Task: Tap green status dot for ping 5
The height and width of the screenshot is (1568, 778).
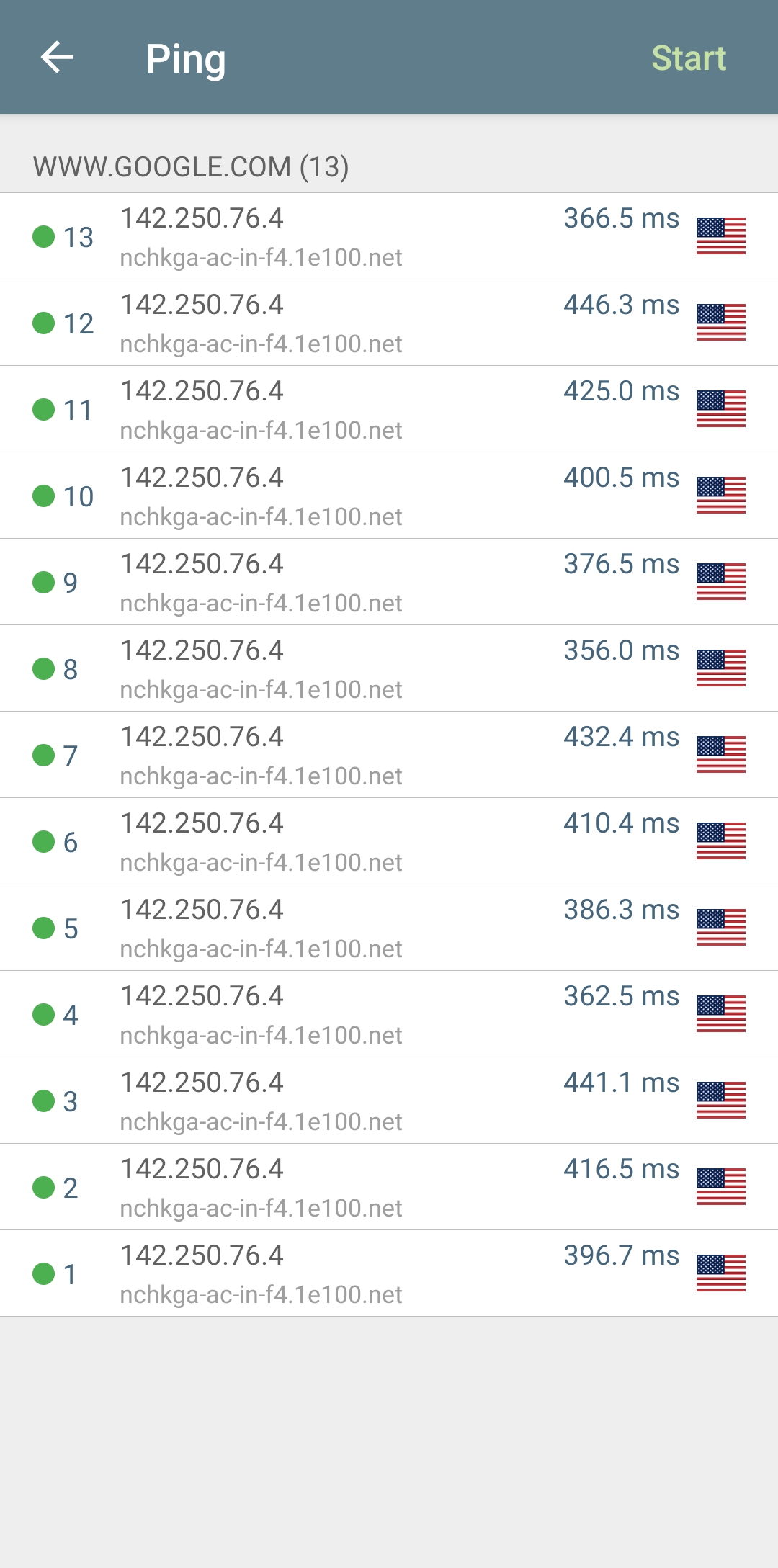Action: [x=44, y=928]
